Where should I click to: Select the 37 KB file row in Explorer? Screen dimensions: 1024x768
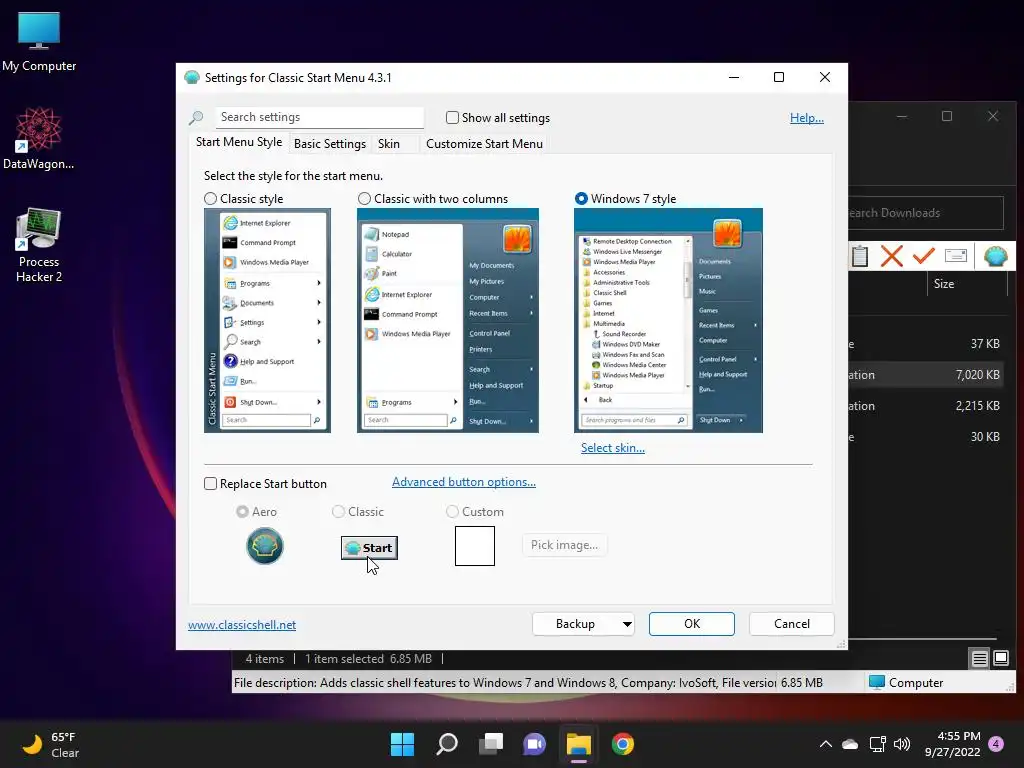pos(928,344)
